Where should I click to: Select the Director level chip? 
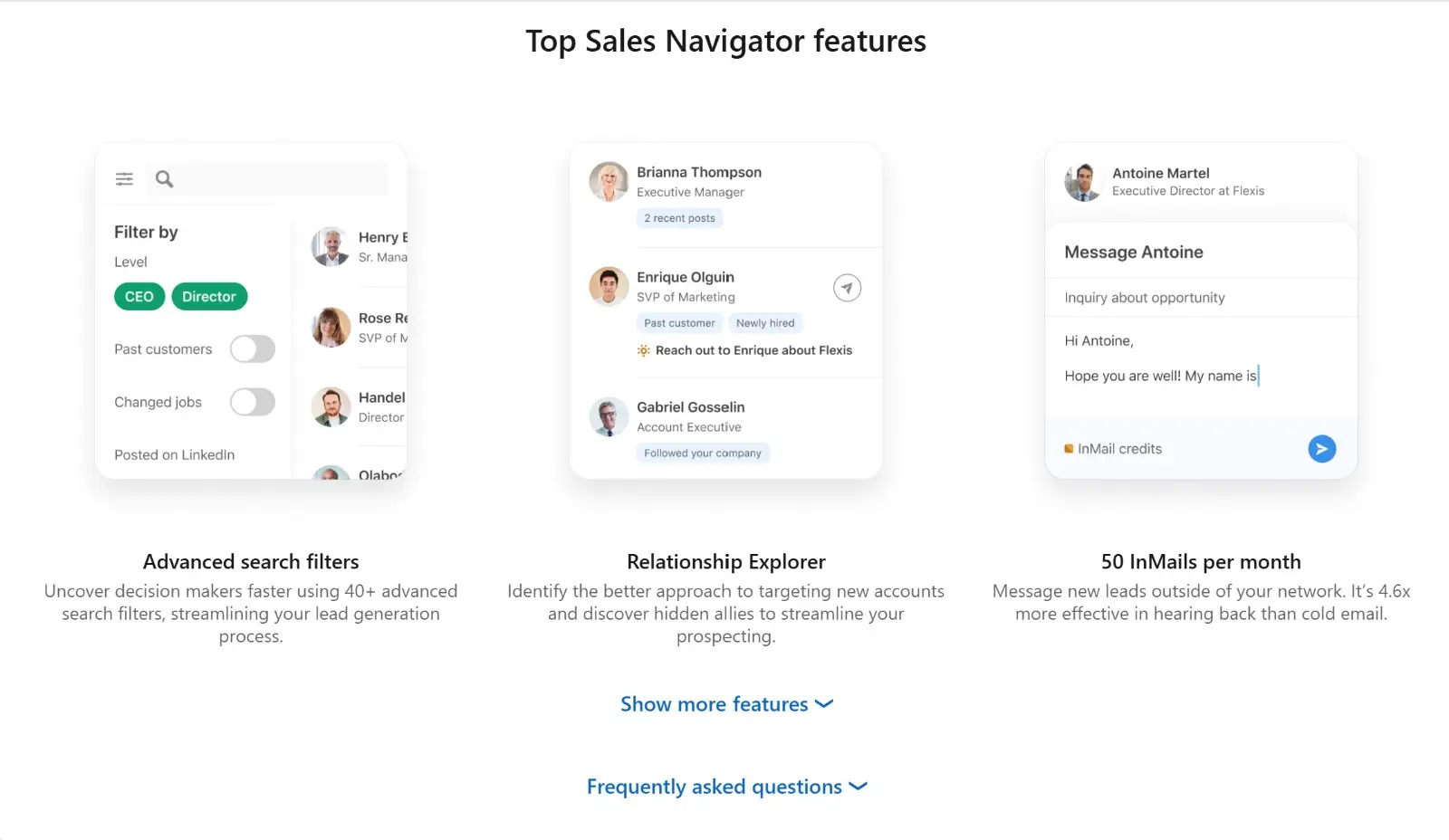click(x=209, y=297)
